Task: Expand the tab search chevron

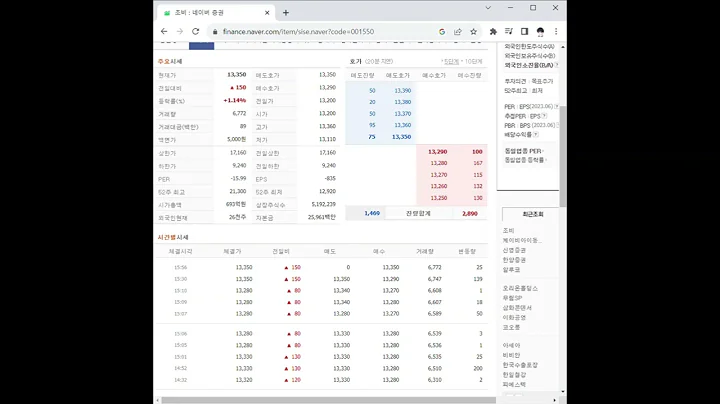Action: pyautogui.click(x=488, y=8)
